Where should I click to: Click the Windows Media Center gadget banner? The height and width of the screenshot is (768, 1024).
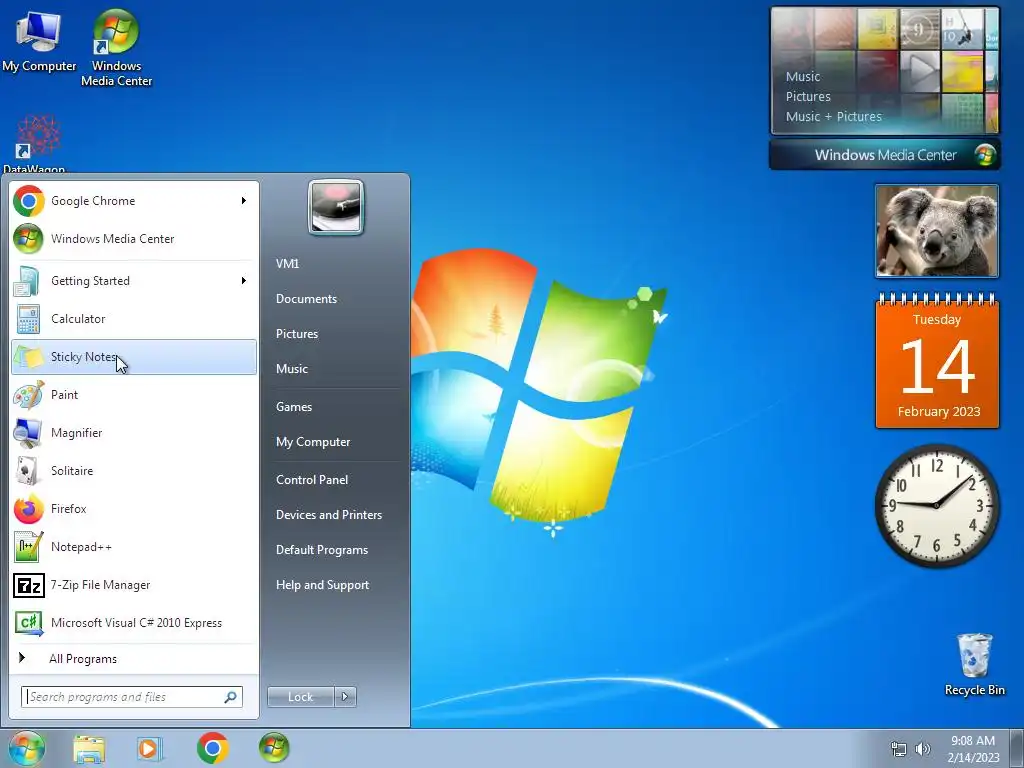885,155
